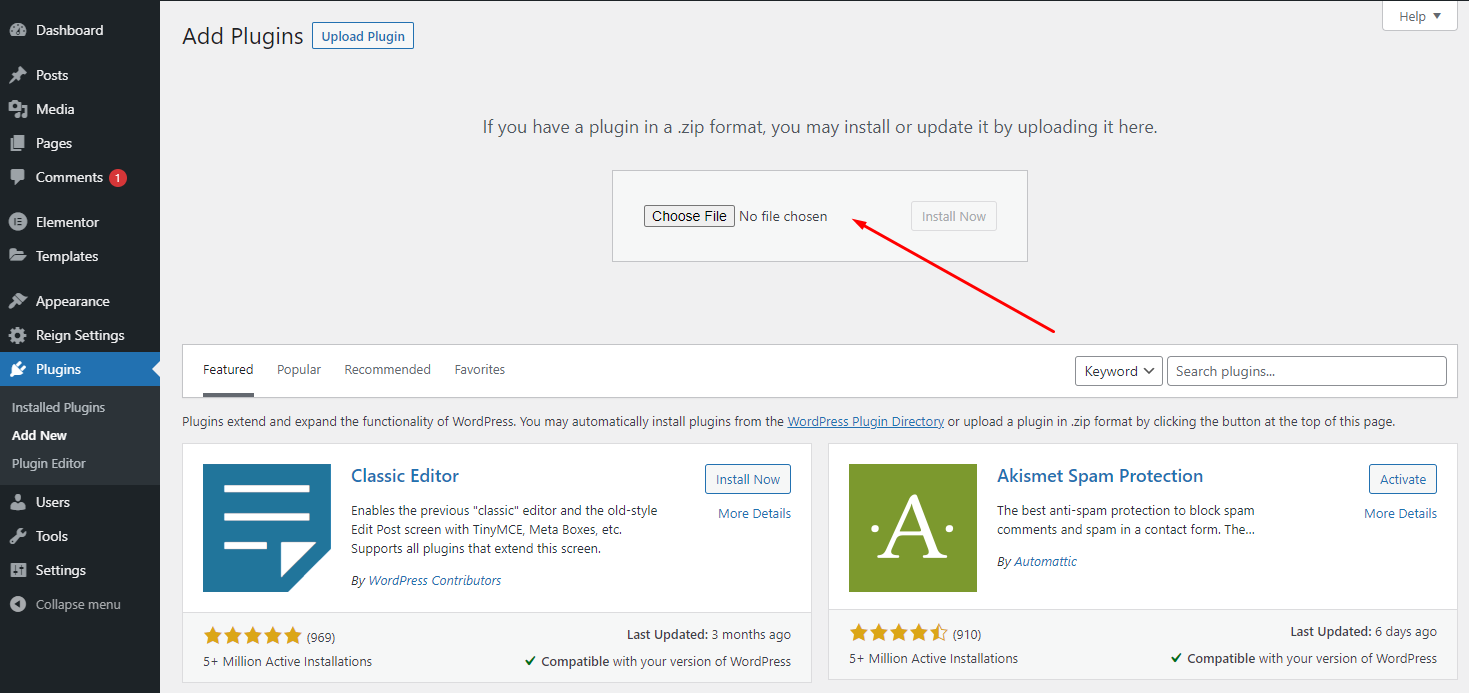Click the Akismet plugin logo thumbnail
Image resolution: width=1469 pixels, height=693 pixels.
[913, 528]
